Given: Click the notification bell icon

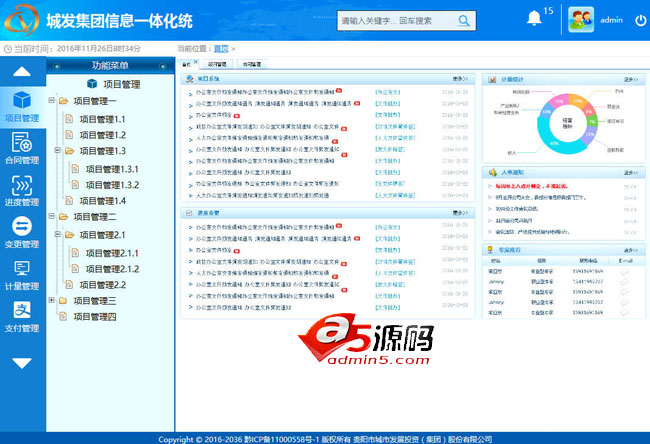Looking at the screenshot, I should 534,19.
